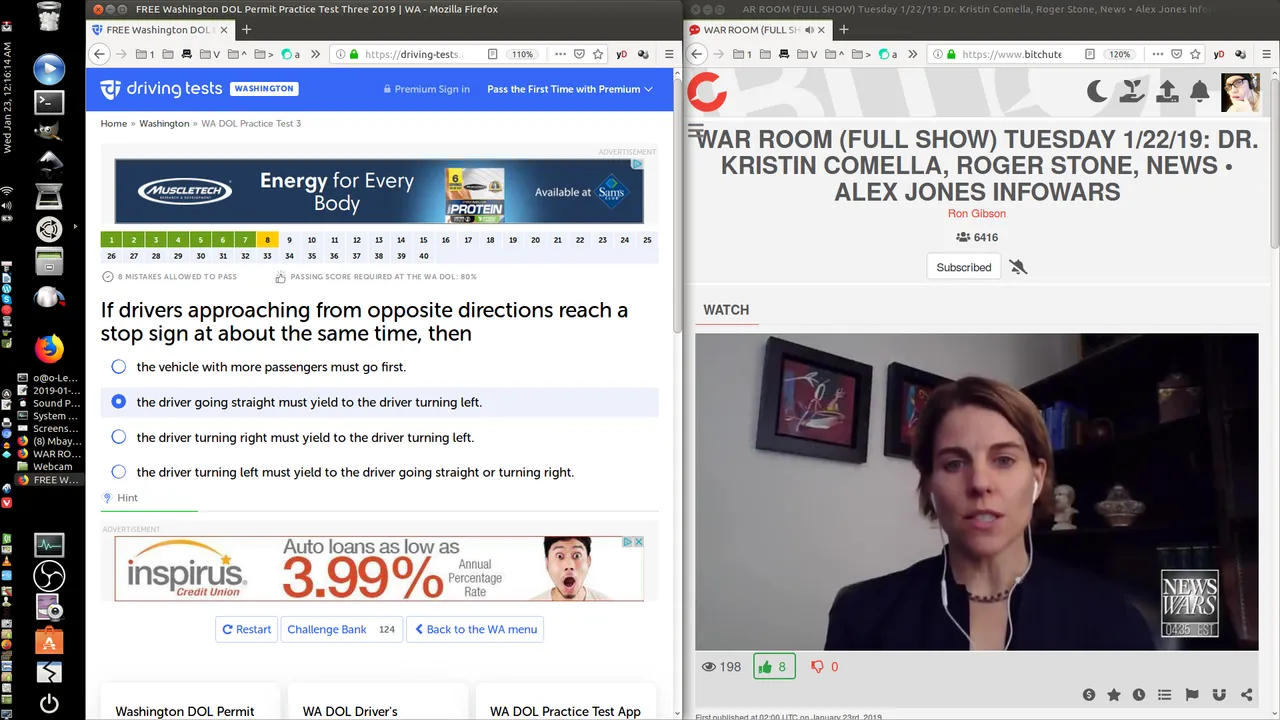Open Firefox menu in driving-tests window
Screen dimensions: 1280x720
coord(669,54)
